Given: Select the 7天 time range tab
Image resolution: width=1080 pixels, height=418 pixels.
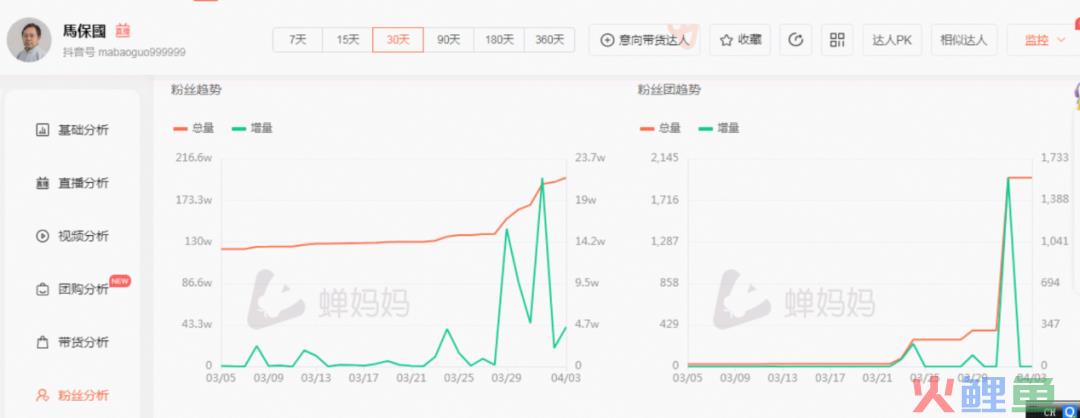Looking at the screenshot, I should coord(298,40).
